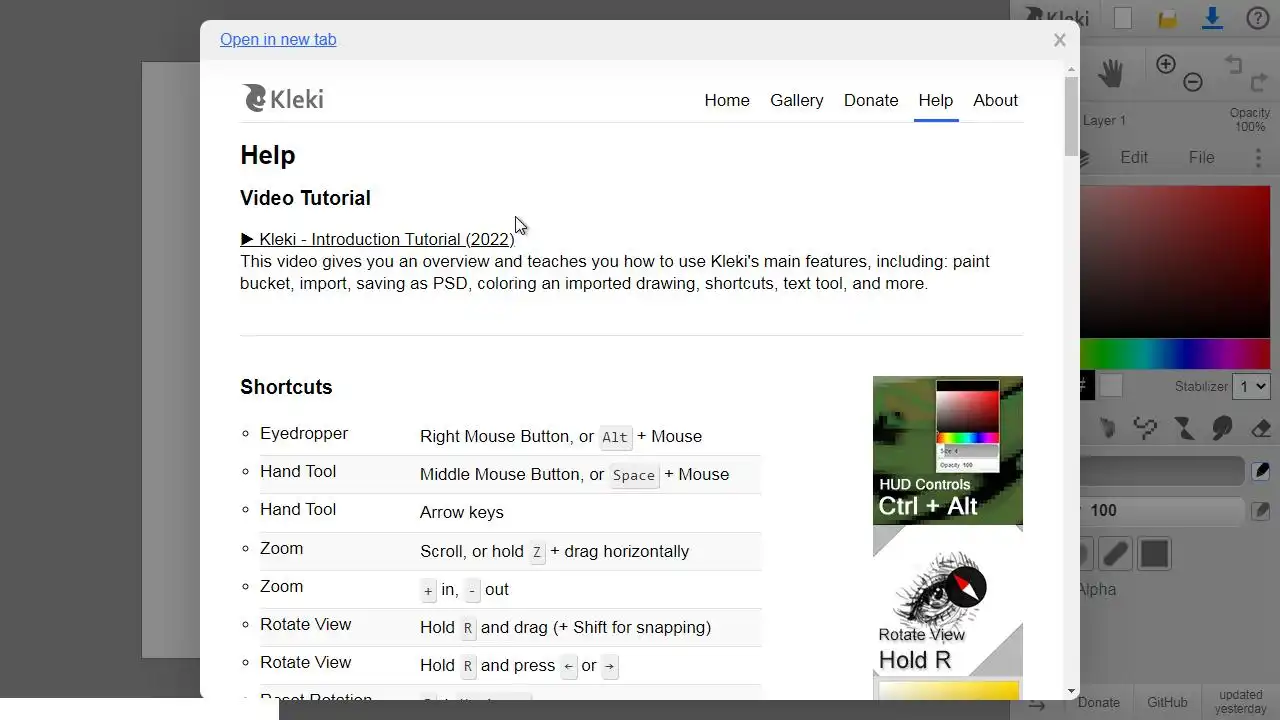1280x720 pixels.
Task: Select the flat pill brush shape button
Action: (x=1116, y=554)
